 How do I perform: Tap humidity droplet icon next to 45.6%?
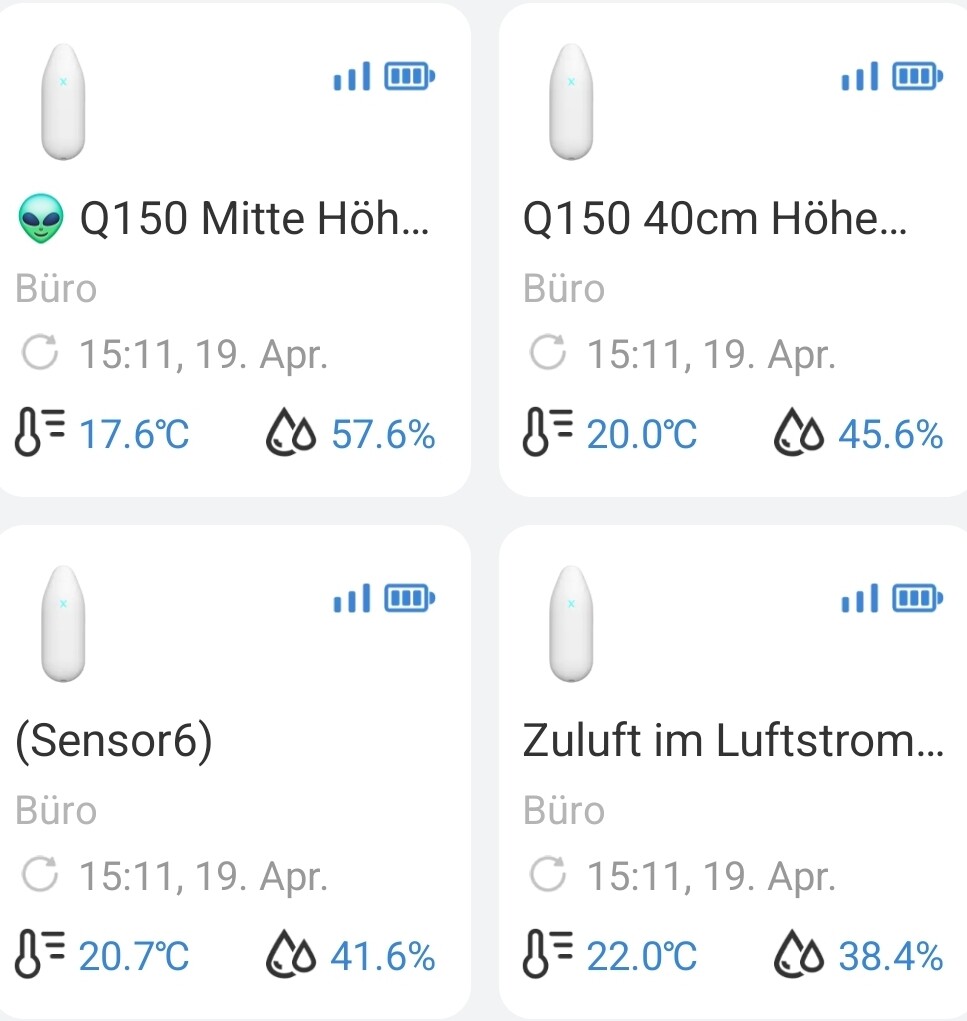(796, 435)
